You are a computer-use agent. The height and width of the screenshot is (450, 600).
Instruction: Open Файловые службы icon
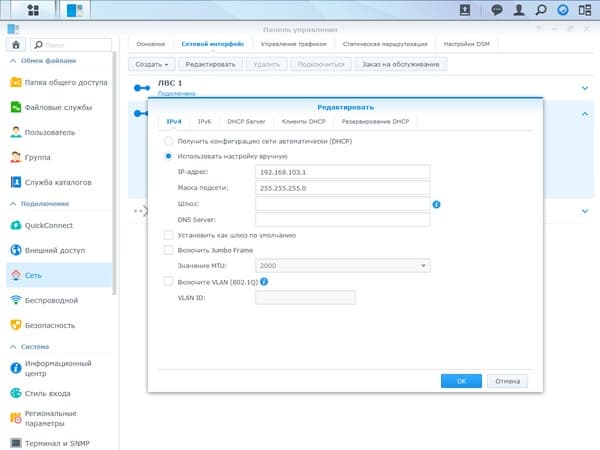16,107
